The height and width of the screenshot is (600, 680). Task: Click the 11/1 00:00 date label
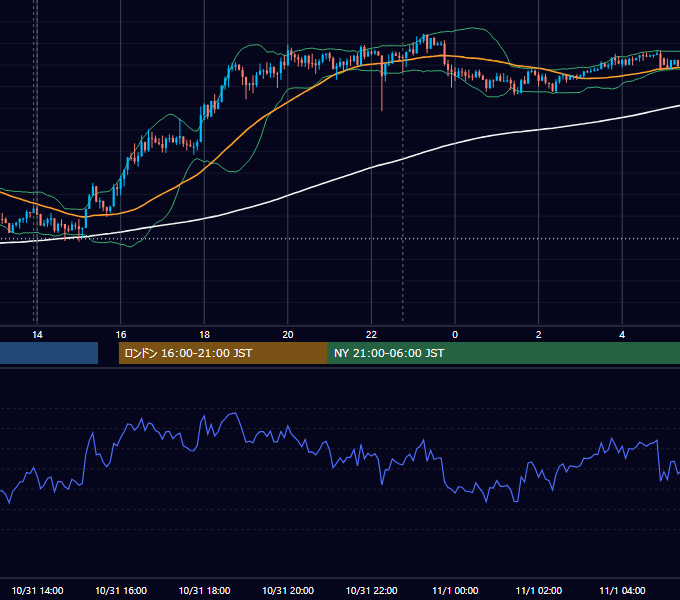tap(455, 590)
